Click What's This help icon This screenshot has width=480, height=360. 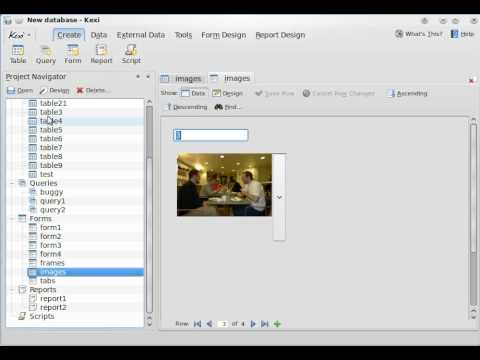tap(419, 34)
